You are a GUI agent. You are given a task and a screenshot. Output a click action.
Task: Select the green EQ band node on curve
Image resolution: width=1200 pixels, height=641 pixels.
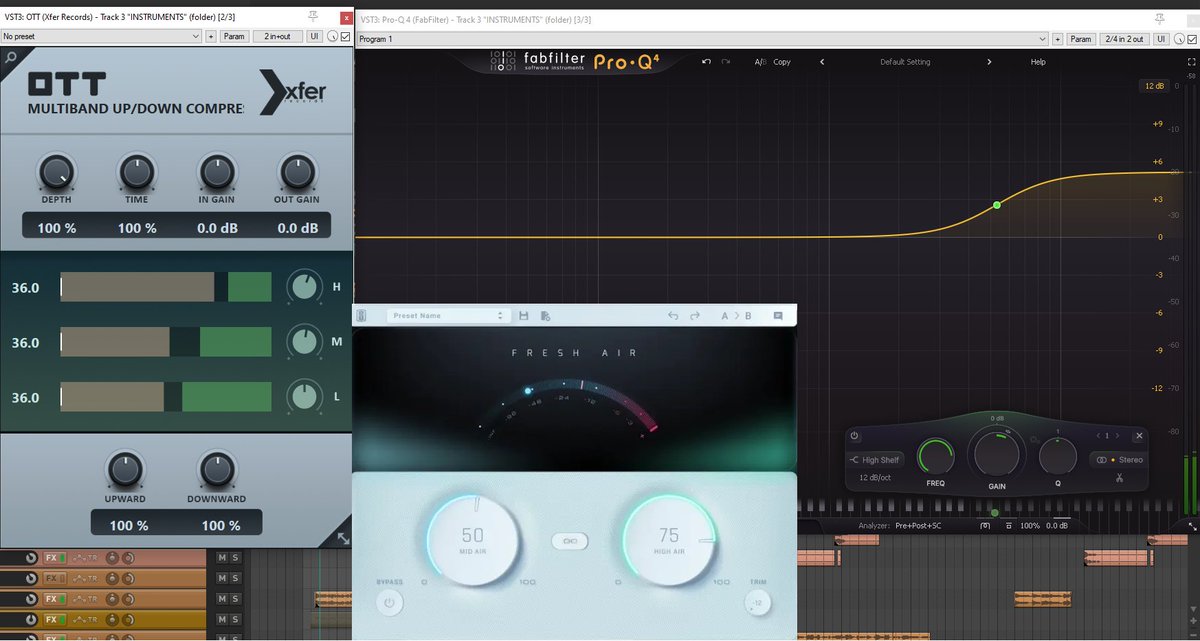tap(996, 205)
